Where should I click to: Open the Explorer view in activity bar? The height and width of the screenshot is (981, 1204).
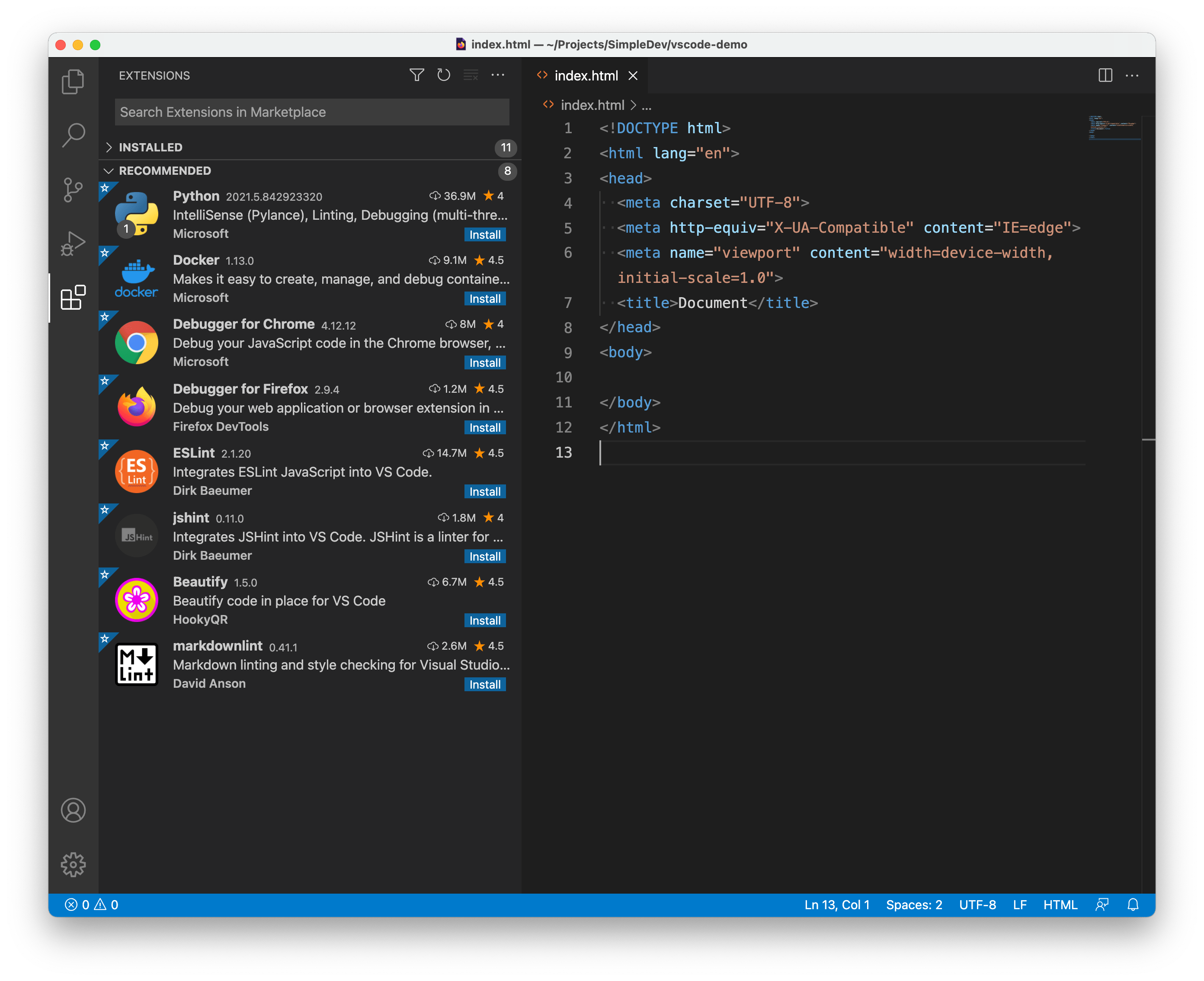73,82
